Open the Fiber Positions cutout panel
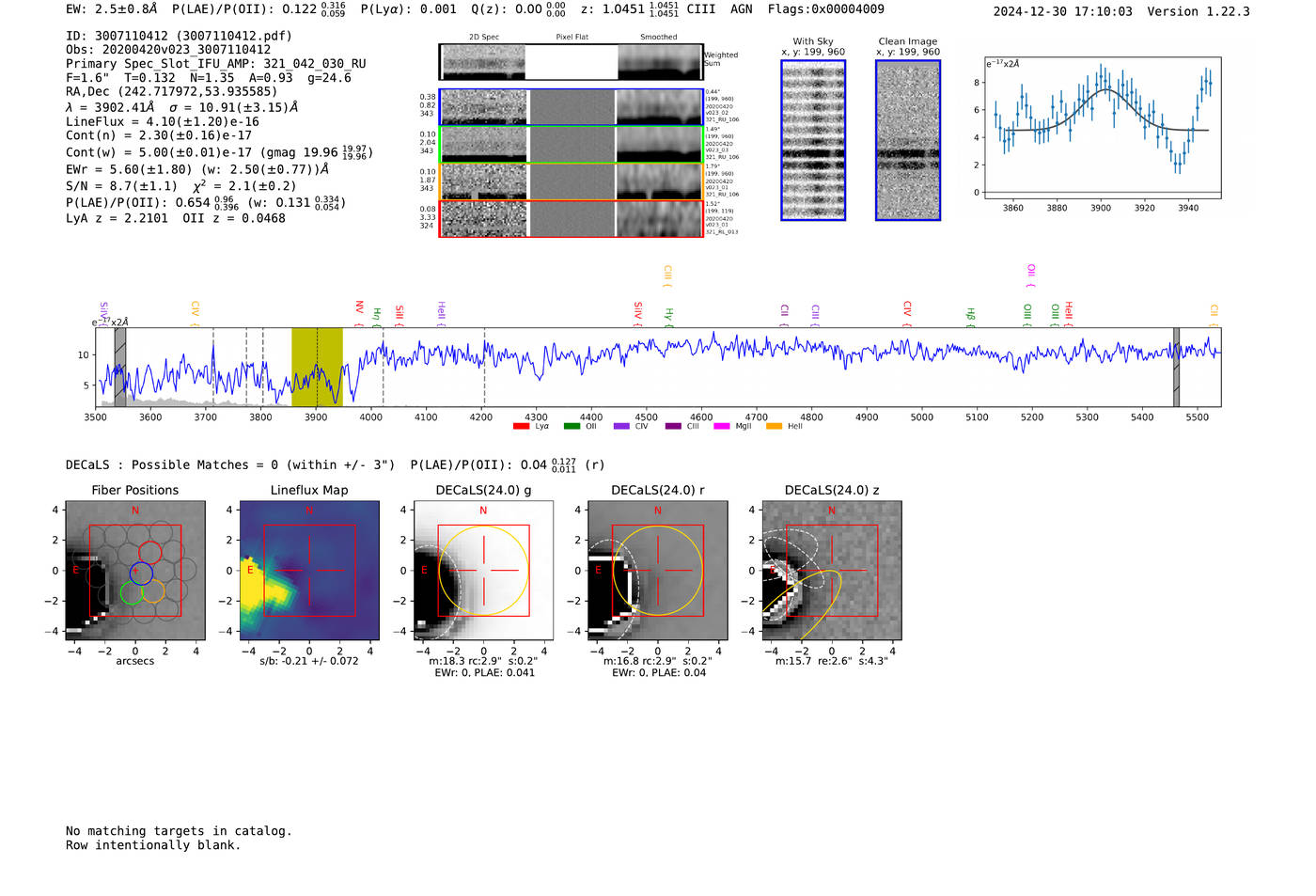 (x=135, y=571)
